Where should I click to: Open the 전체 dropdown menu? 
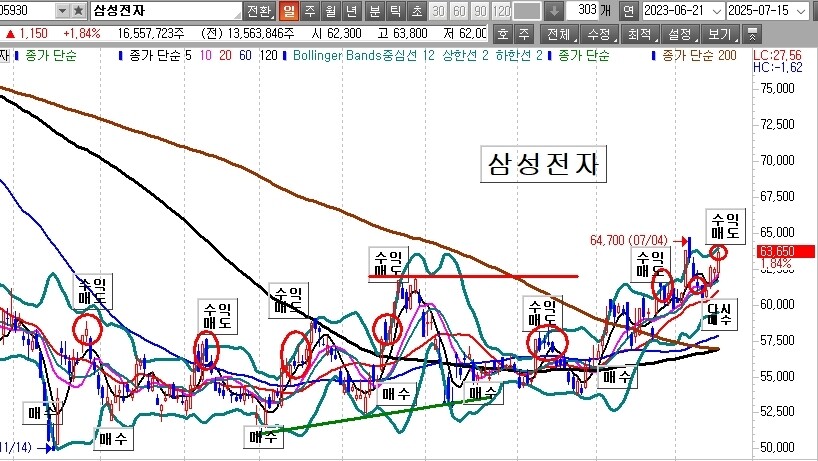point(560,34)
